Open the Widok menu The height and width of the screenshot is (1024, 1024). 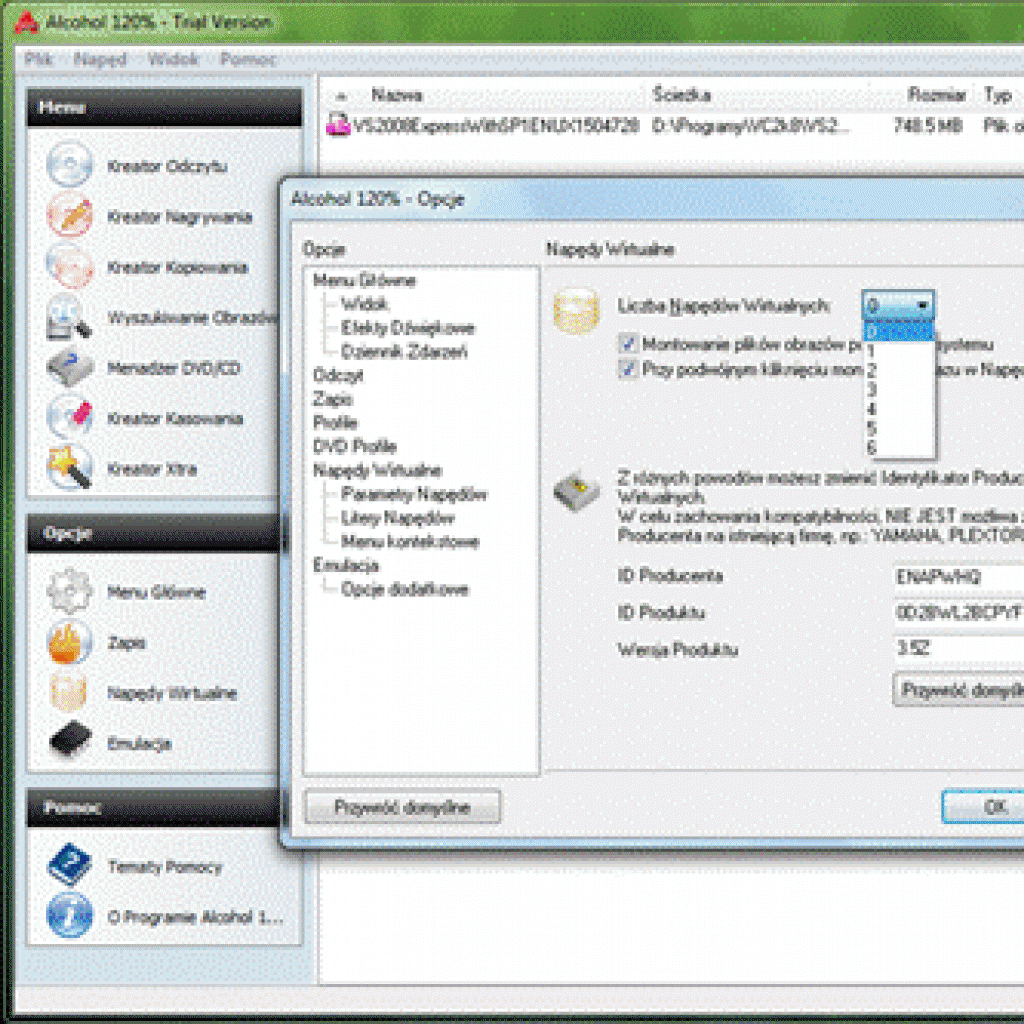tap(173, 59)
